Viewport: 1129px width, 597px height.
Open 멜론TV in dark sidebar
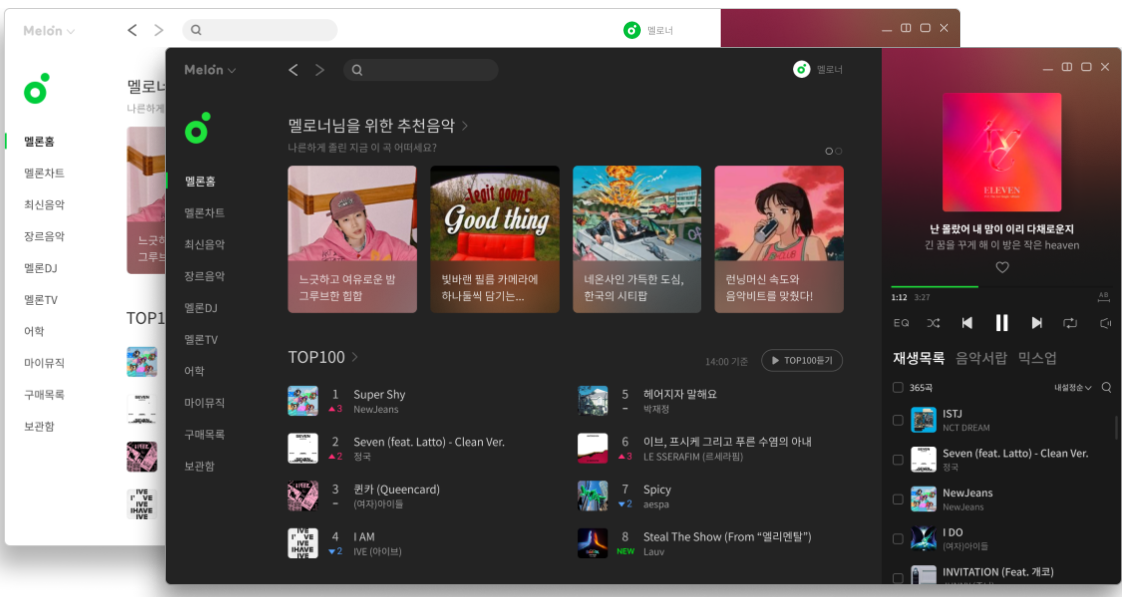tap(201, 340)
